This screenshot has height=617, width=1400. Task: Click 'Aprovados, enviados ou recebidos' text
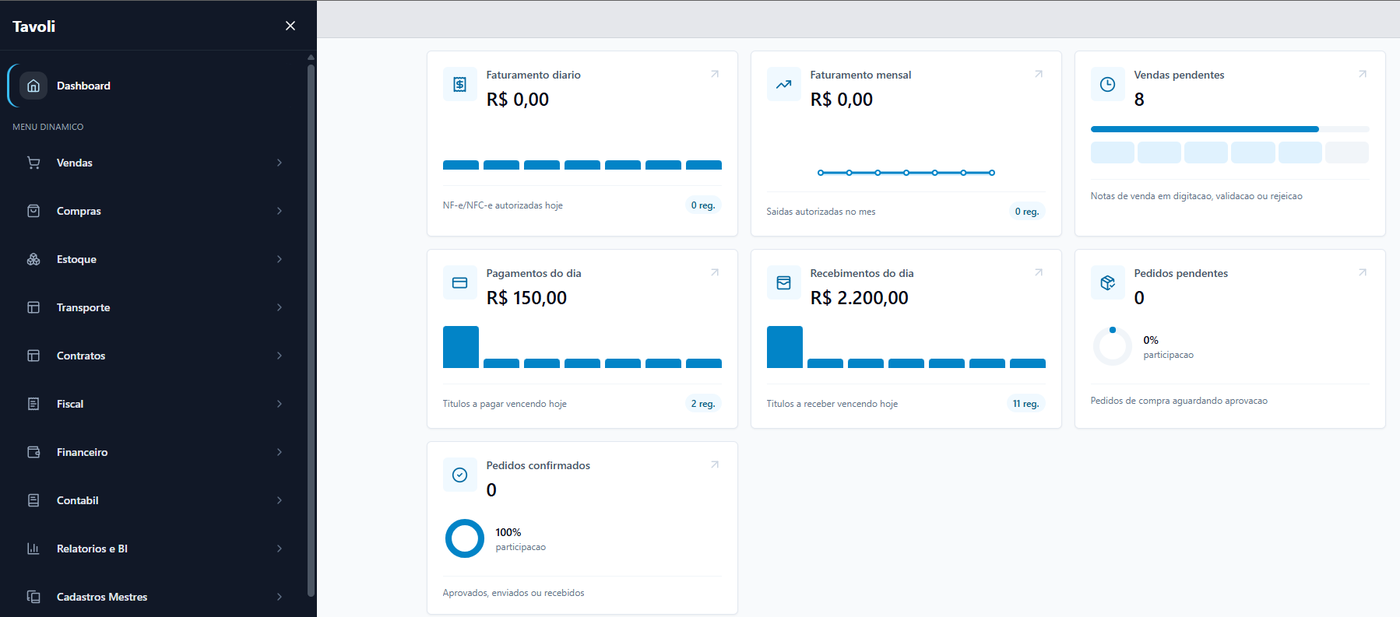513,593
